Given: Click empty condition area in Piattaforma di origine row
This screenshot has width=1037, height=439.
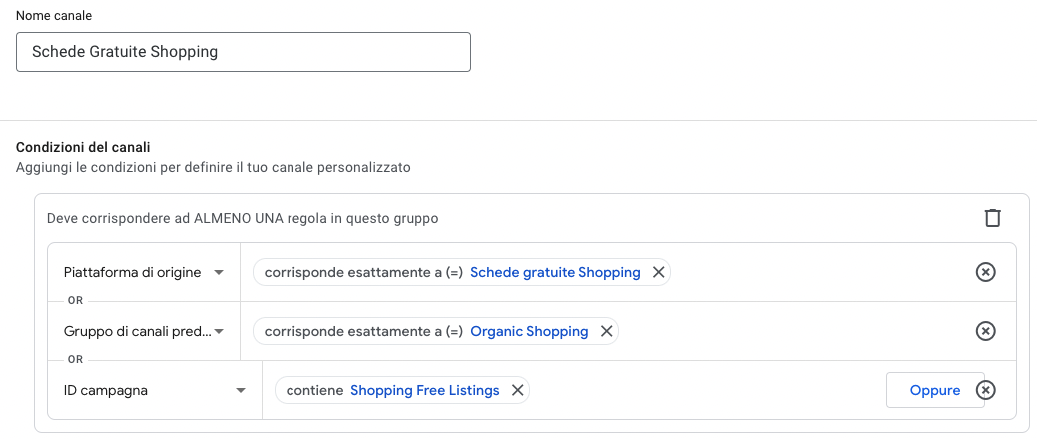Looking at the screenshot, I should pos(820,272).
